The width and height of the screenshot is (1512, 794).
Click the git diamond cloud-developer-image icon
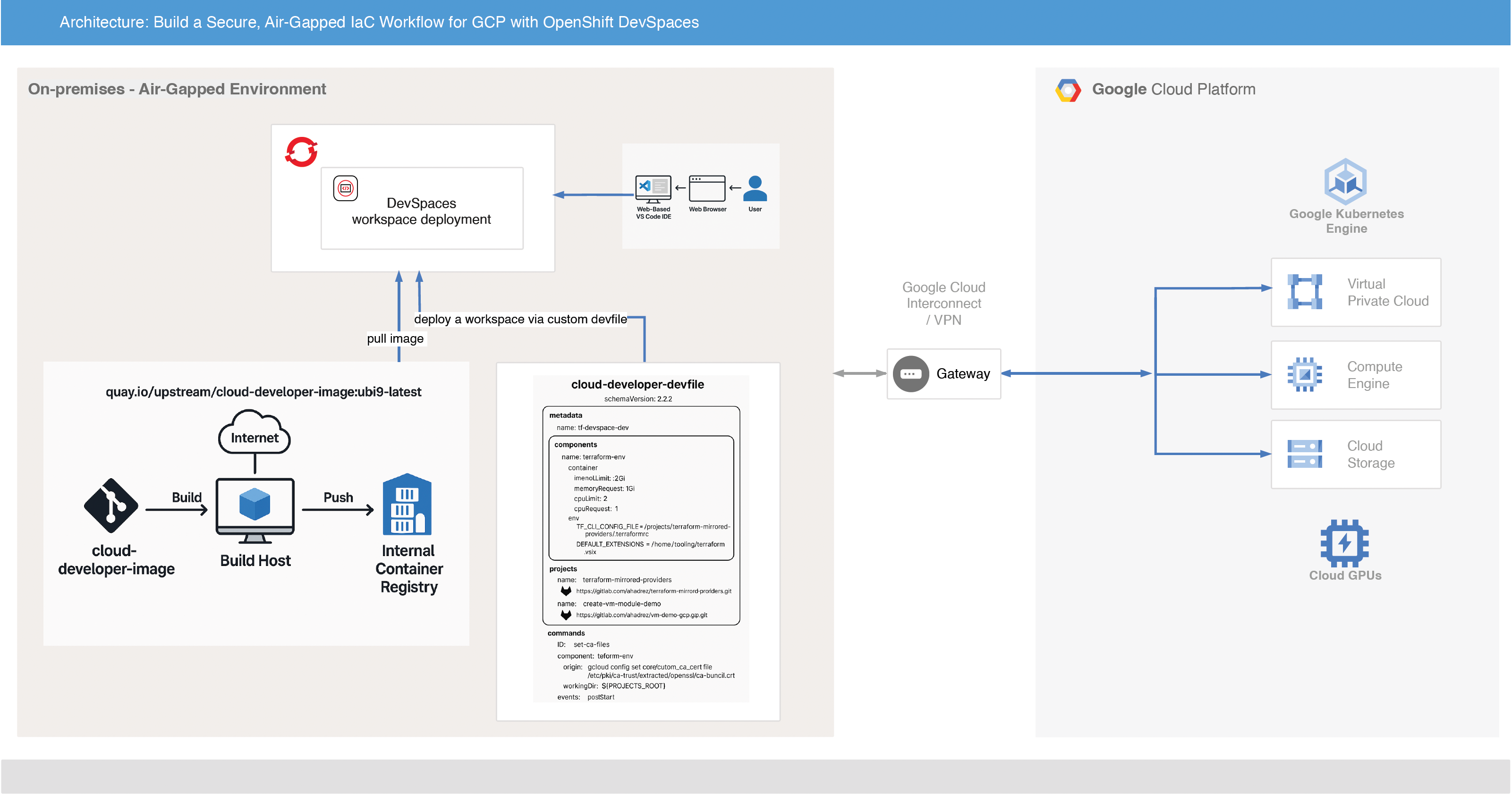(x=111, y=505)
